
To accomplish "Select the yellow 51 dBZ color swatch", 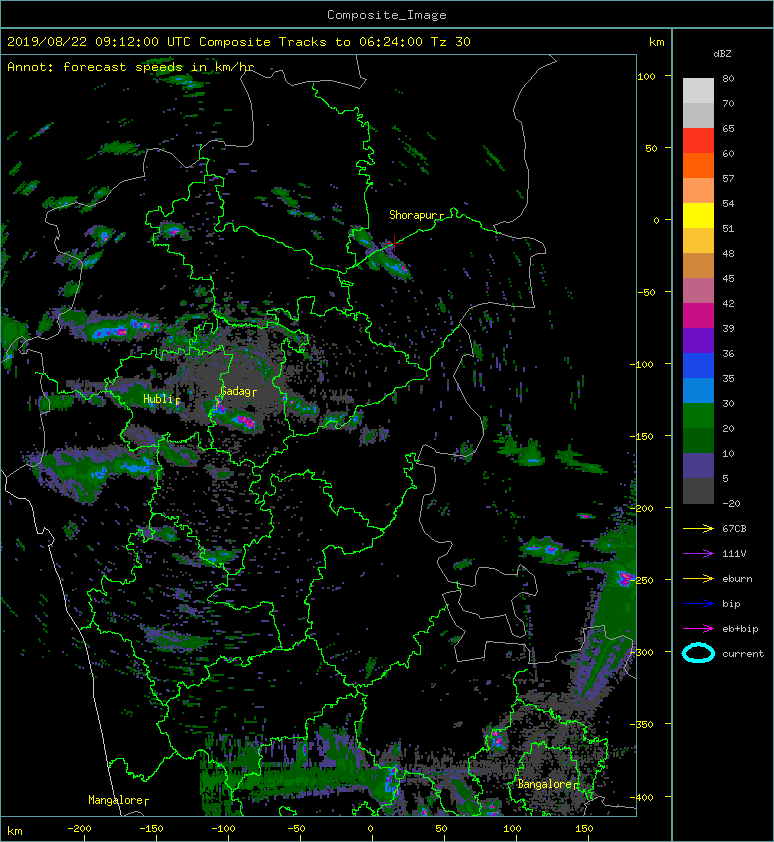I will [x=698, y=216].
